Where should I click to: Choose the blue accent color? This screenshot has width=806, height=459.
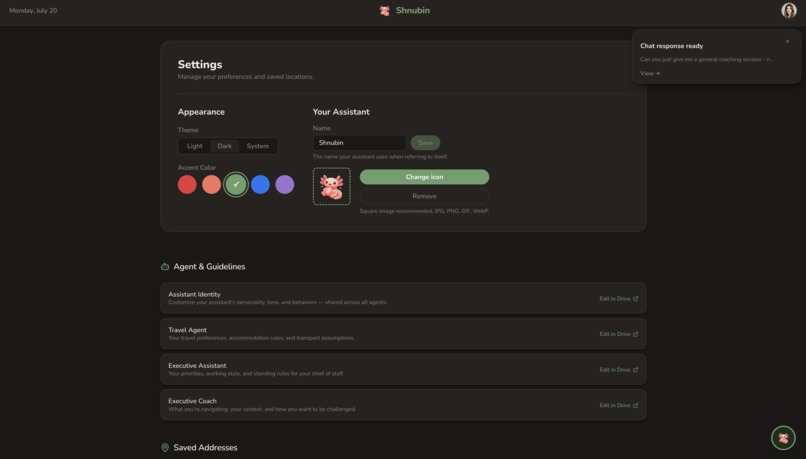click(260, 185)
